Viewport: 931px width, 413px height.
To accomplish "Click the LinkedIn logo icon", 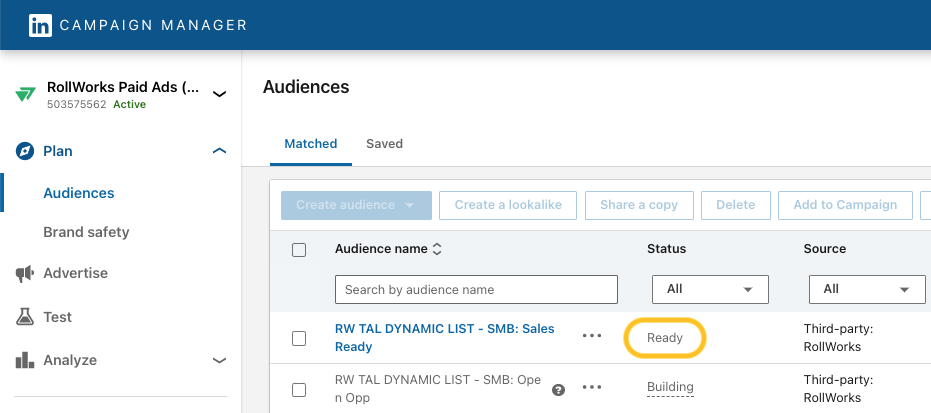I will click(x=40, y=25).
